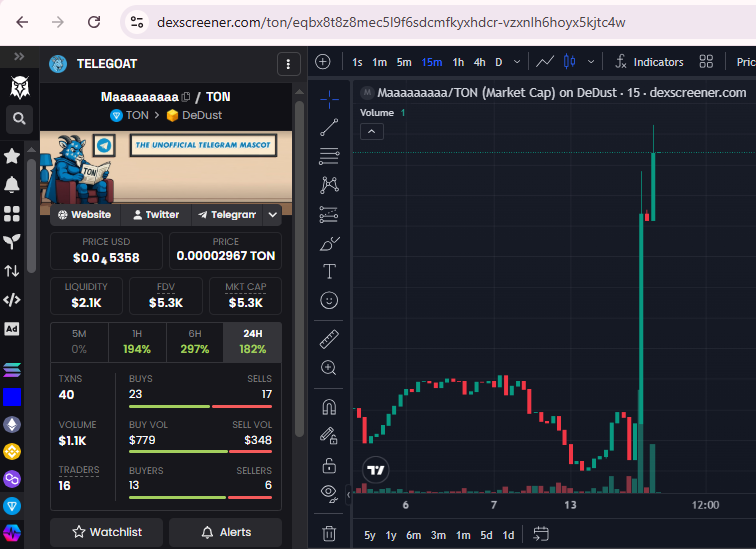Open gainers and losers arrows icon
Image resolution: width=756 pixels, height=549 pixels.
pyautogui.click(x=12, y=271)
